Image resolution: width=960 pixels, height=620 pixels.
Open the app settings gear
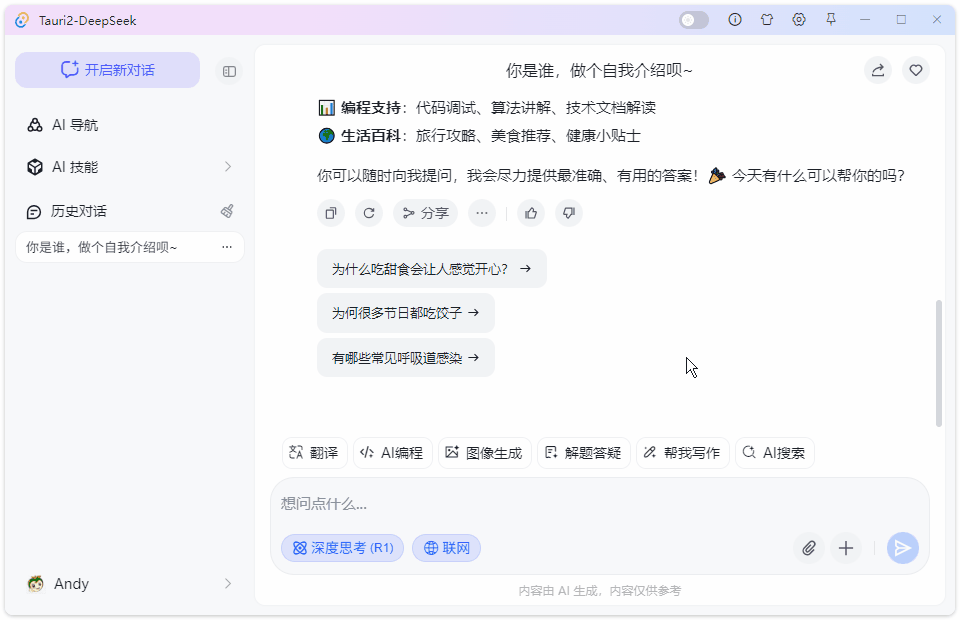(x=799, y=19)
